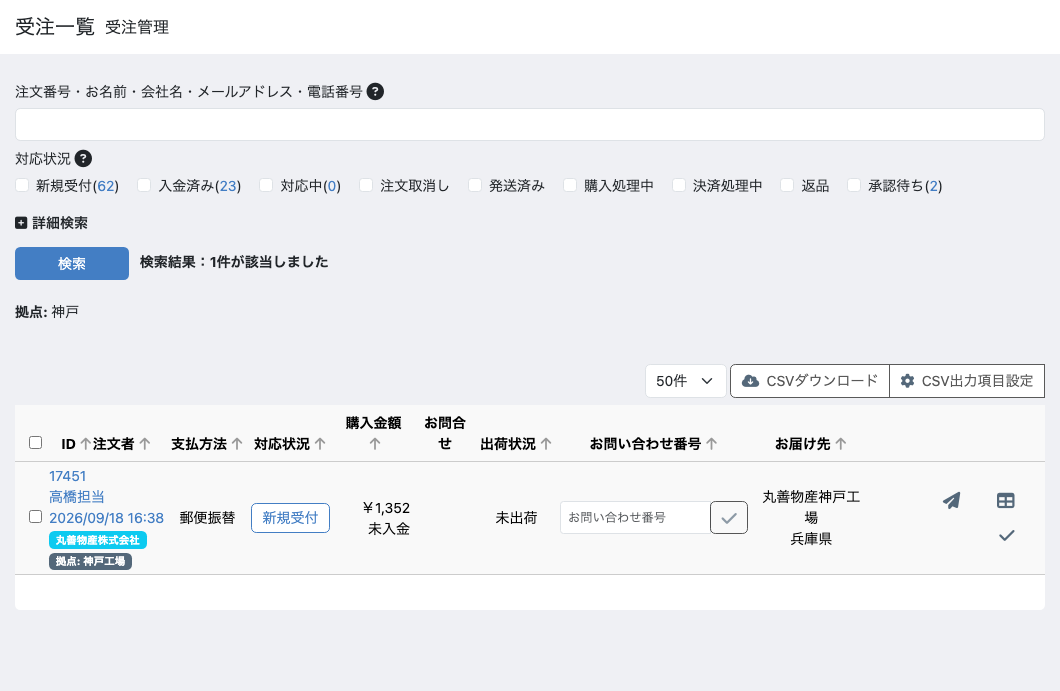The height and width of the screenshot is (691, 1060).
Task: Open the 高橋担当 orderer link
Action: [77, 497]
